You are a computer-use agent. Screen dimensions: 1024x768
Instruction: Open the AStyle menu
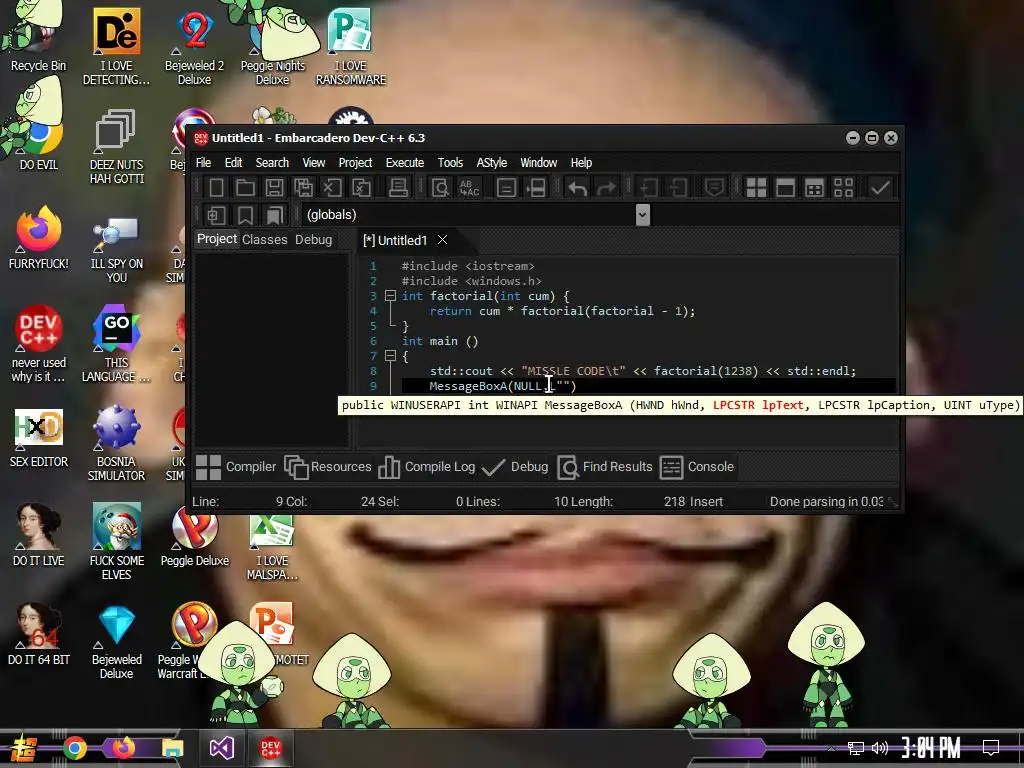492,163
